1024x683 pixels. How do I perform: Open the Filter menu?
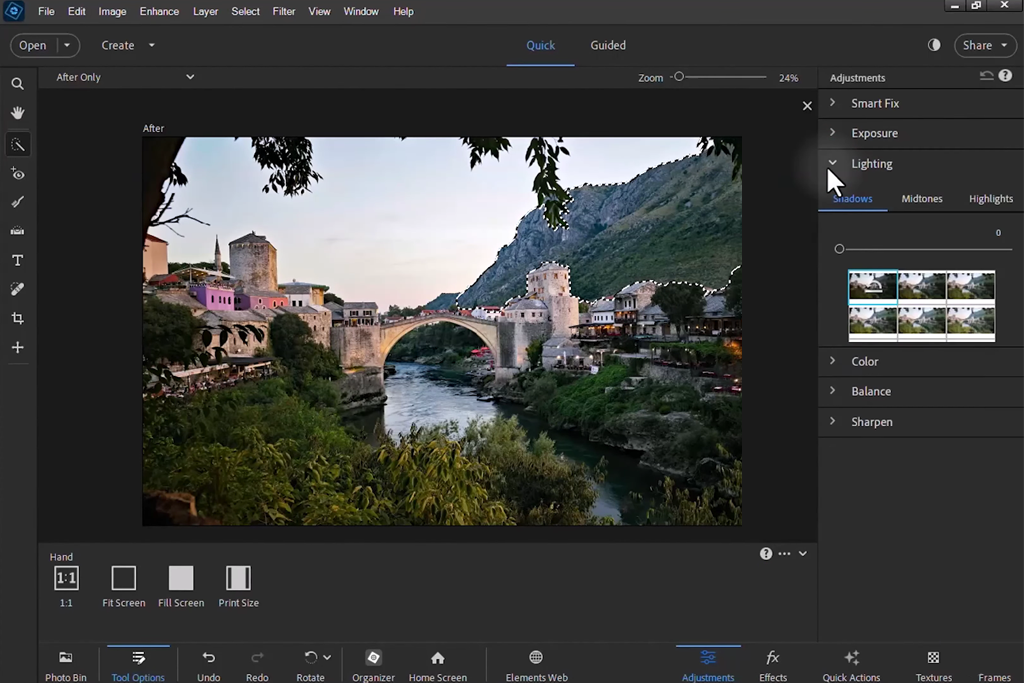click(x=283, y=11)
